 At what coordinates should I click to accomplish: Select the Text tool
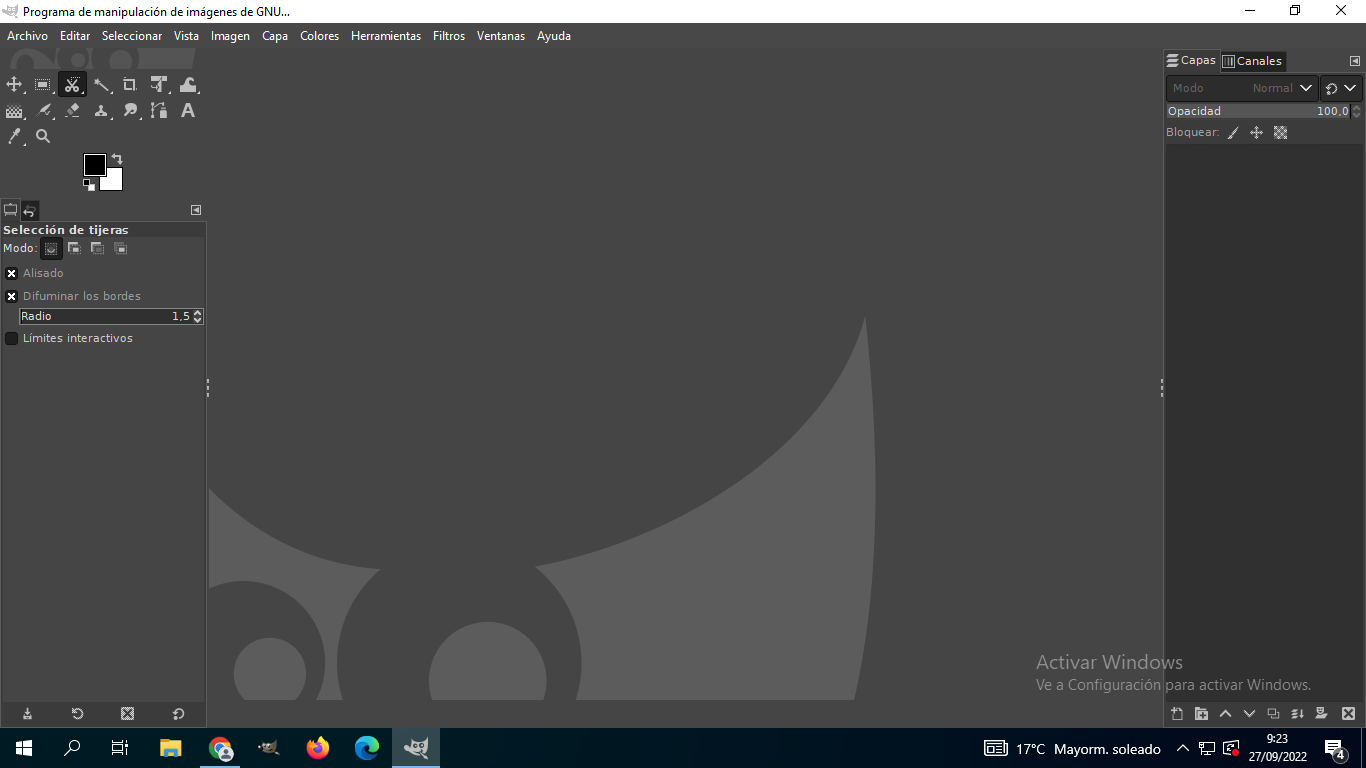(x=188, y=111)
